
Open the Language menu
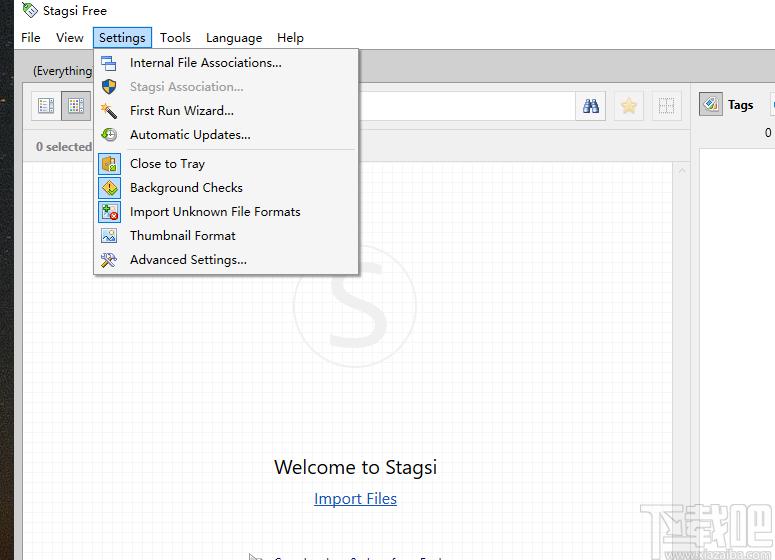pos(234,38)
